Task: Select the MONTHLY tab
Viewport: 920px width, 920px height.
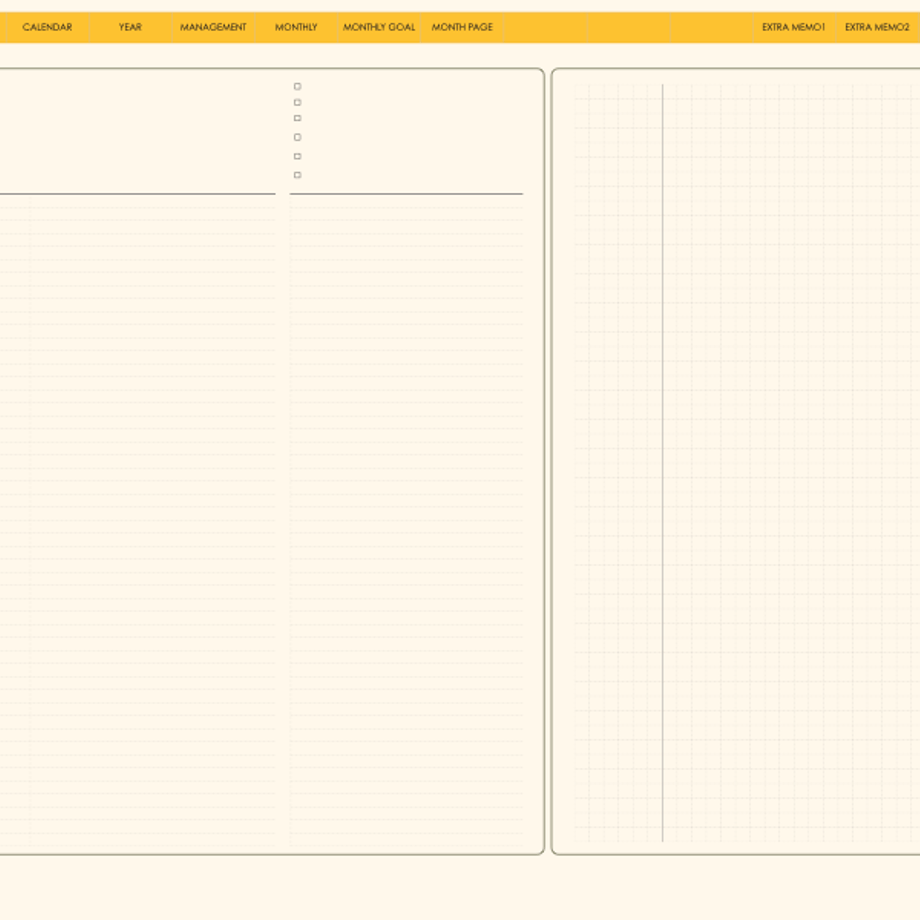Action: [296, 27]
